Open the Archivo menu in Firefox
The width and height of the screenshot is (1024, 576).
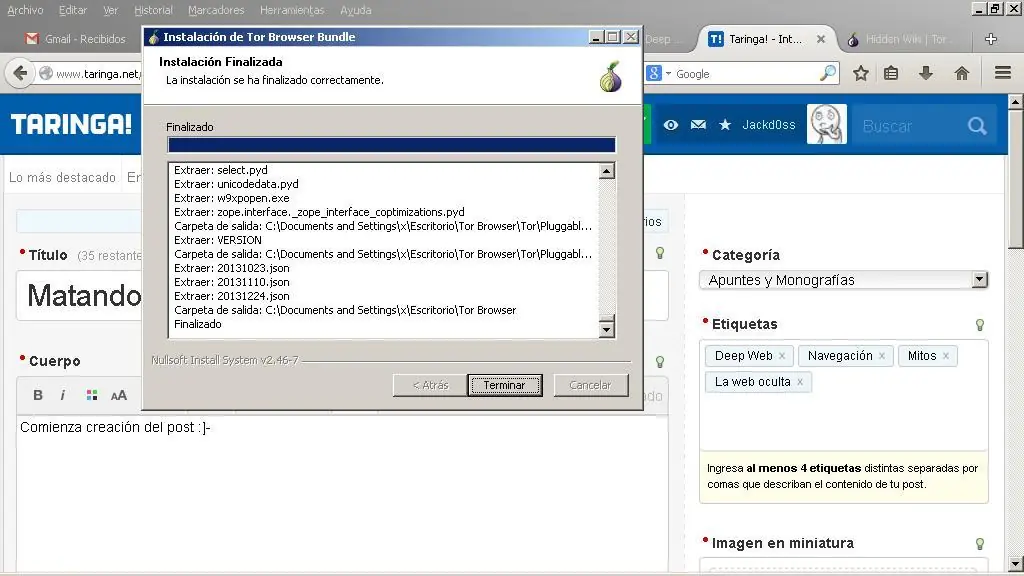(x=25, y=10)
